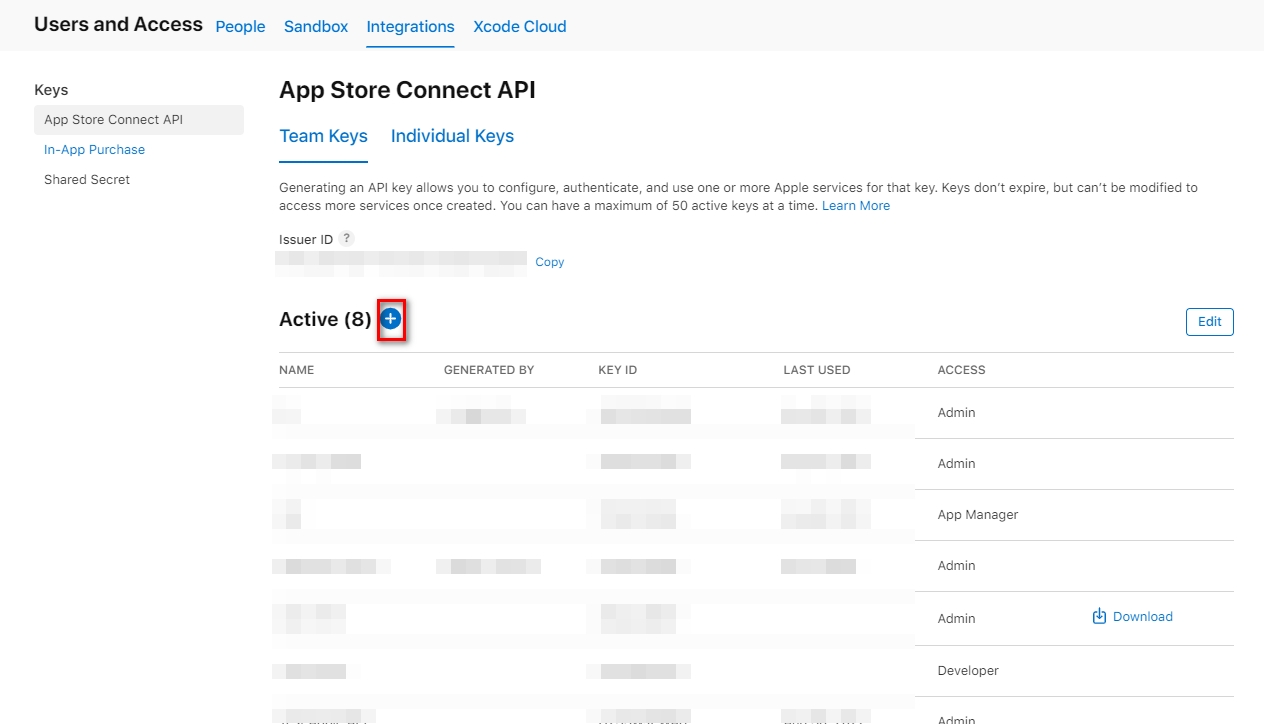
Task: Click the KEY ID column header
Action: (x=617, y=370)
